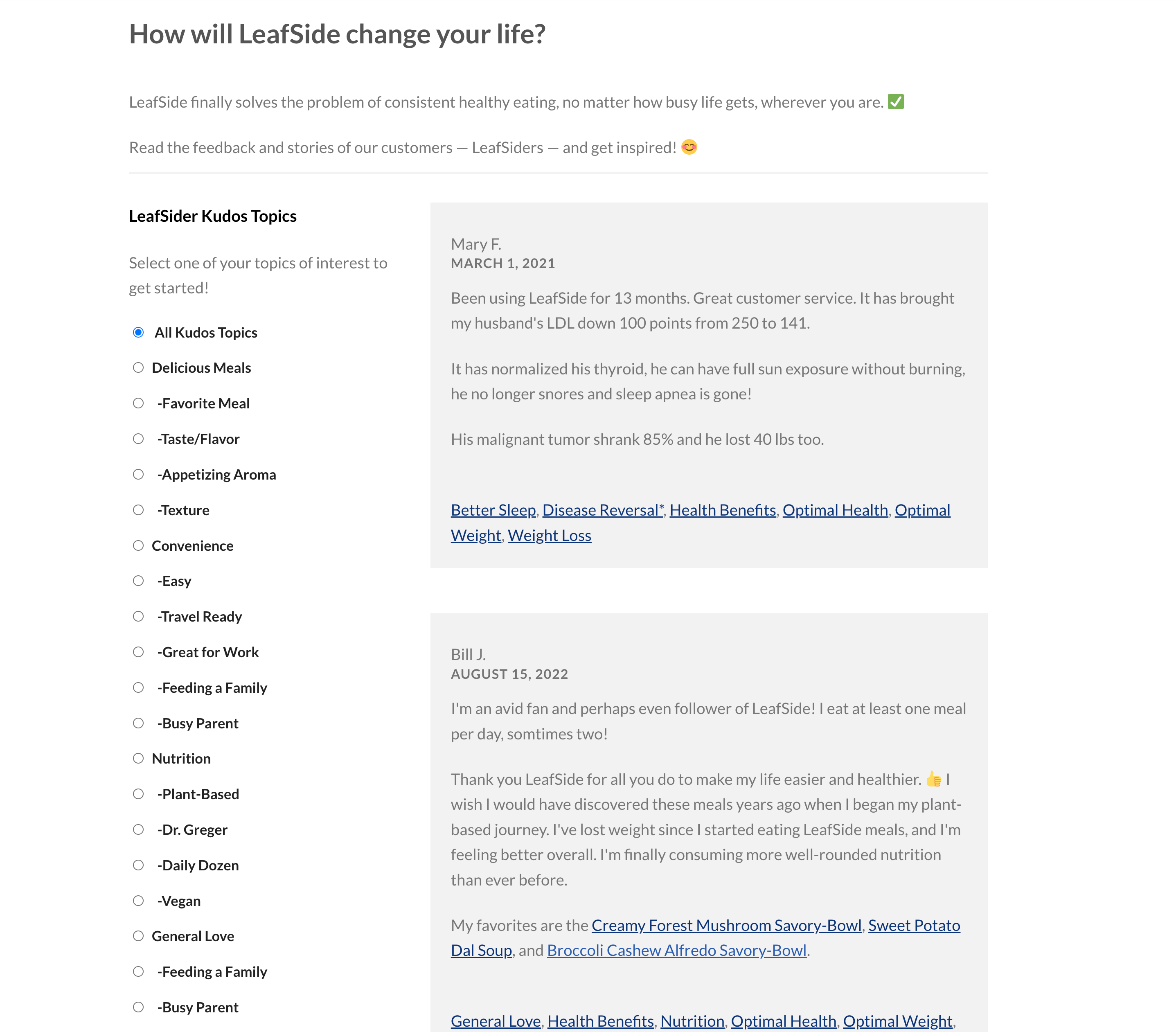Select the -Travel Ready option
The width and height of the screenshot is (1176, 1032).
[138, 617]
